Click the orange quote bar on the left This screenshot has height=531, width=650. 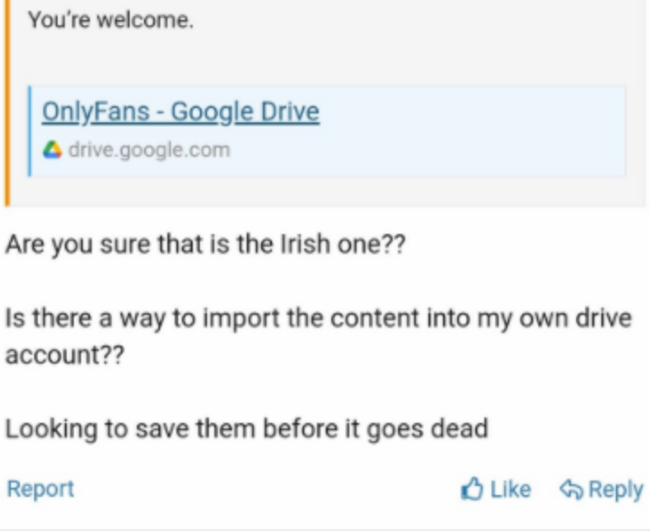coord(7,103)
